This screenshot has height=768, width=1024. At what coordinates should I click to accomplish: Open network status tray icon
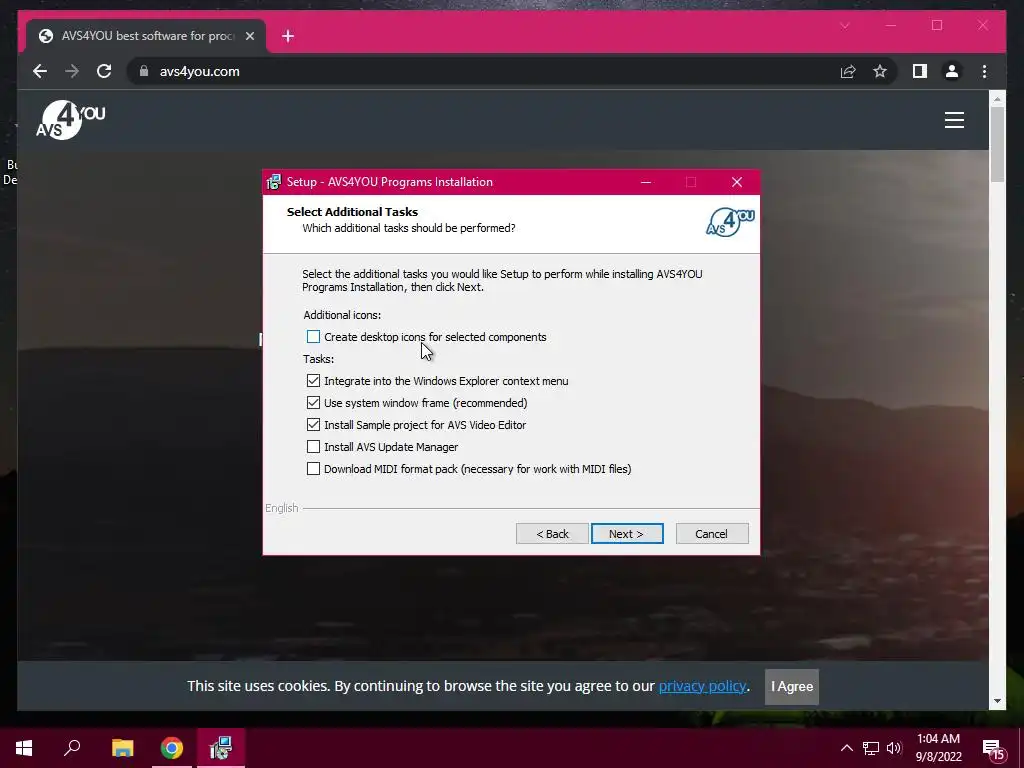click(871, 748)
